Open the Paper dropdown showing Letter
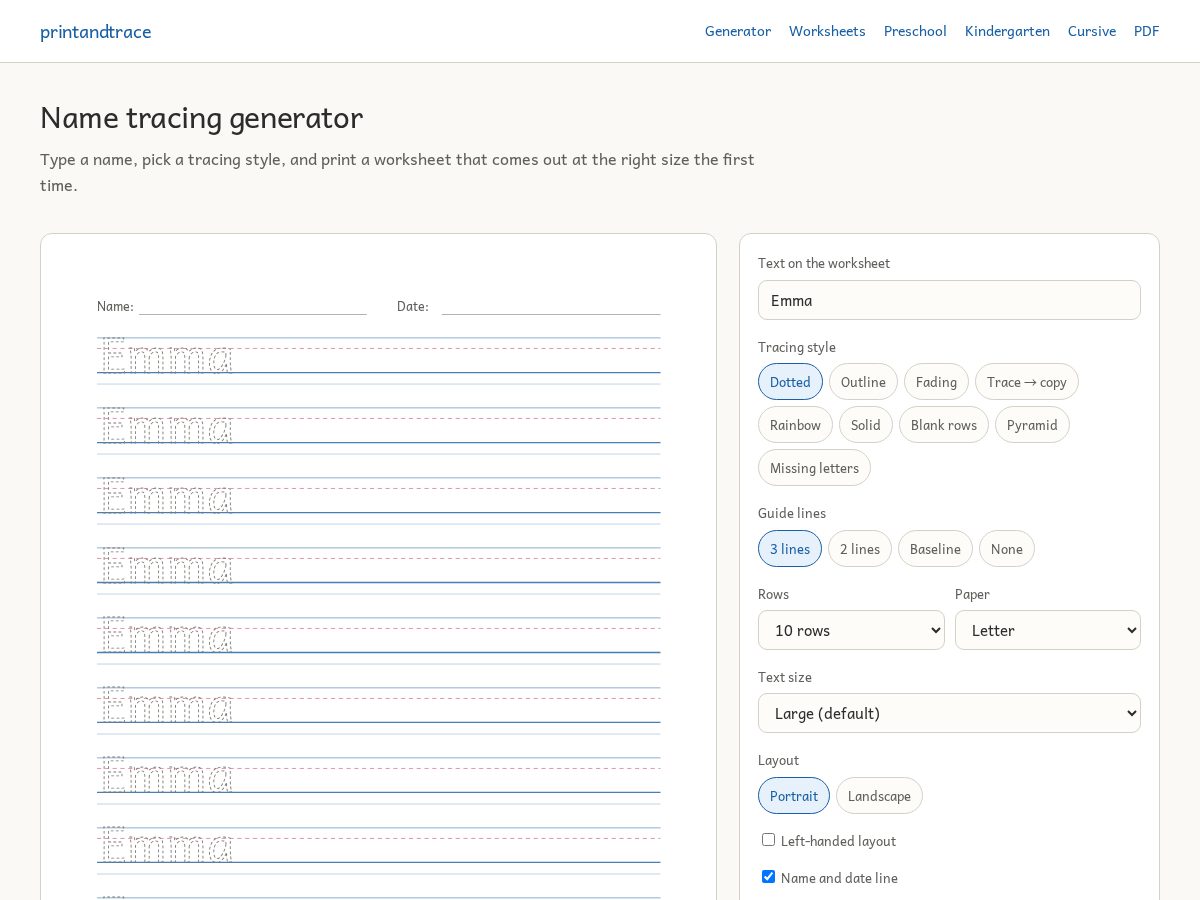The width and height of the screenshot is (1200, 900). click(x=1048, y=630)
